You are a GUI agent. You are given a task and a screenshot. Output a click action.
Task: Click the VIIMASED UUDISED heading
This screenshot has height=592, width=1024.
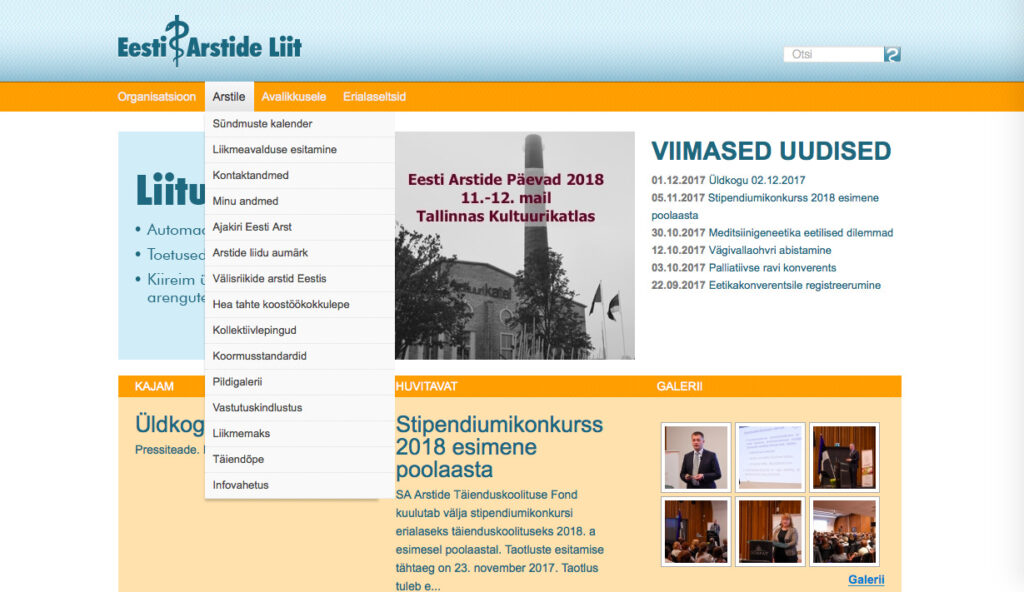[x=771, y=151]
